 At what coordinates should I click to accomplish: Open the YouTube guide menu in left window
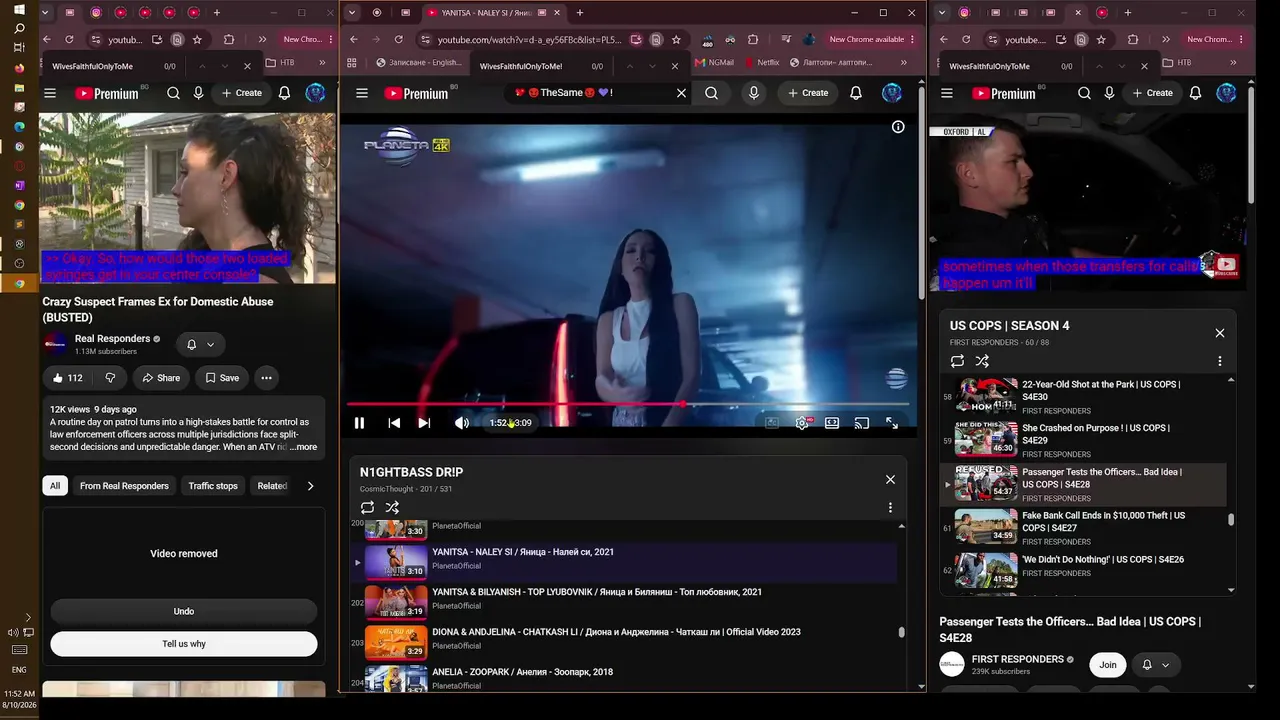tap(50, 93)
